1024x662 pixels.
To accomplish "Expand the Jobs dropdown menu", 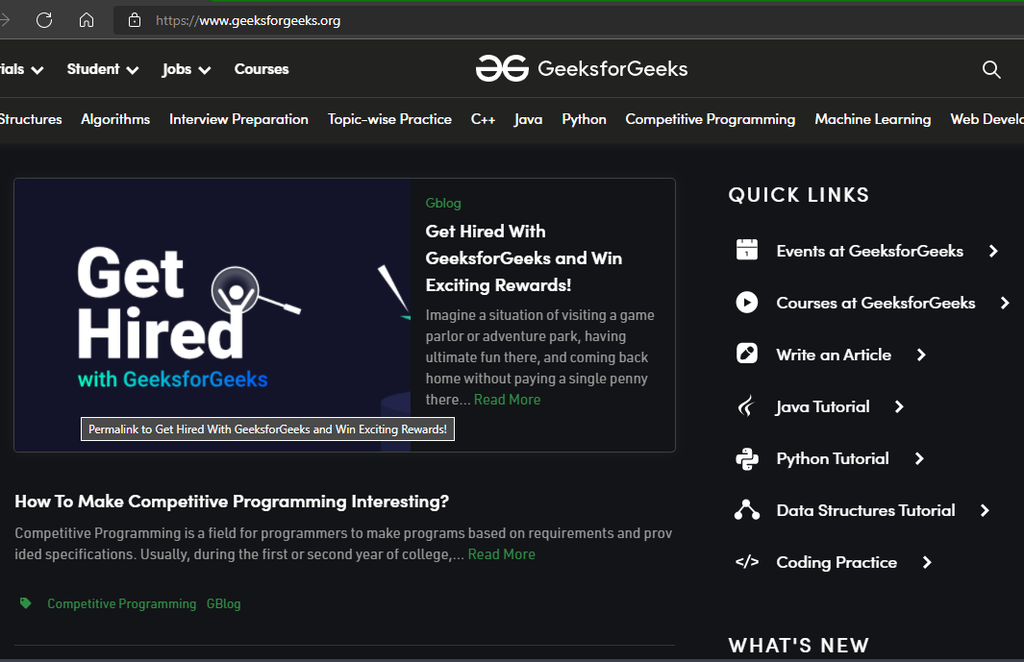I will (186, 69).
